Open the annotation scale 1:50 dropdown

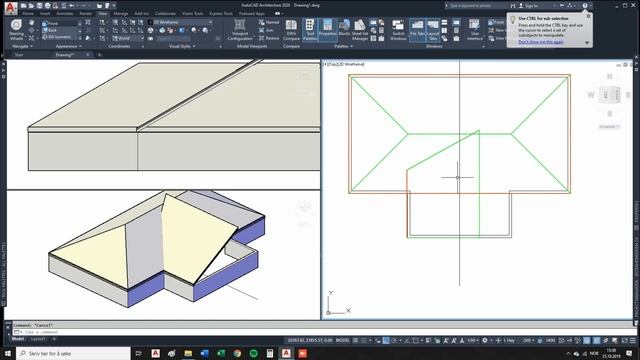pyautogui.click(x=473, y=340)
